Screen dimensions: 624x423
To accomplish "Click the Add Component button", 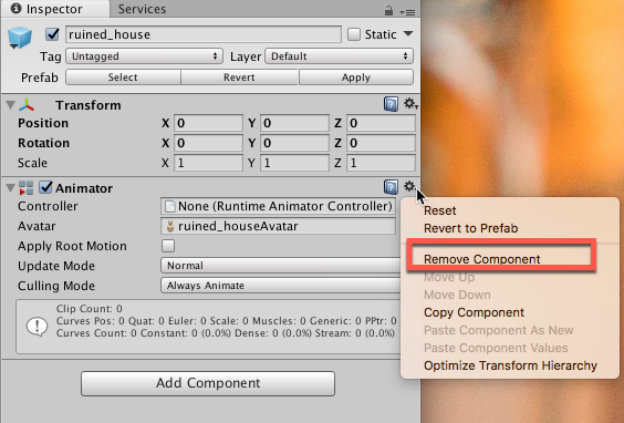I will pyautogui.click(x=208, y=383).
